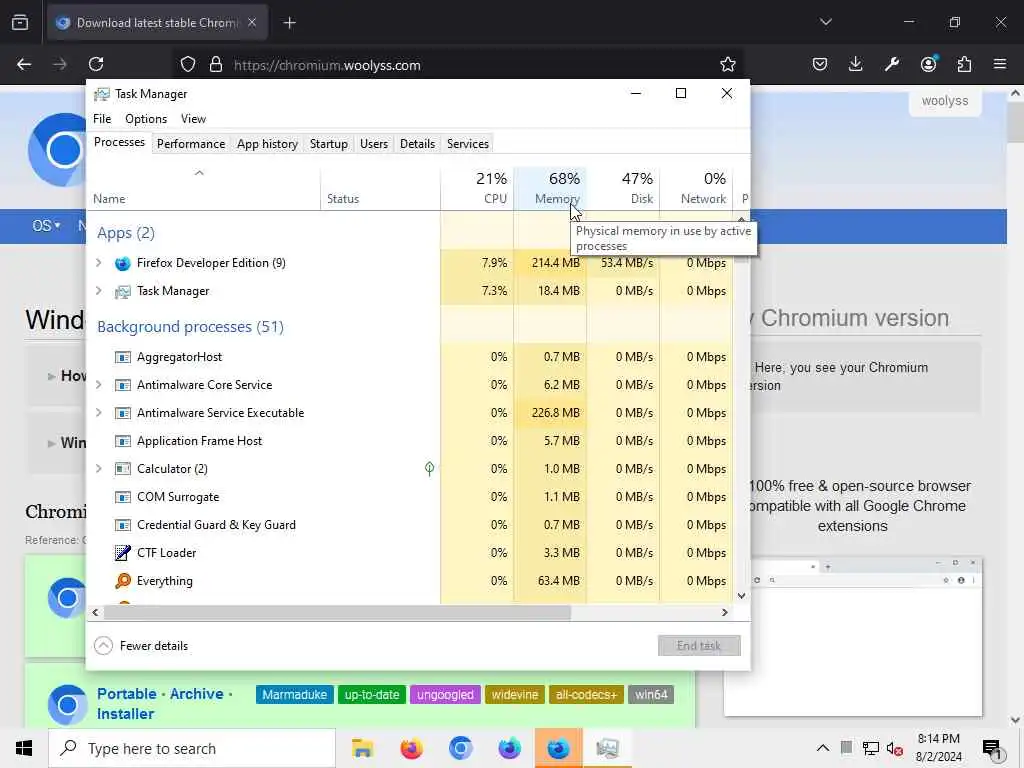Open Firefox tab list button

tap(20, 23)
